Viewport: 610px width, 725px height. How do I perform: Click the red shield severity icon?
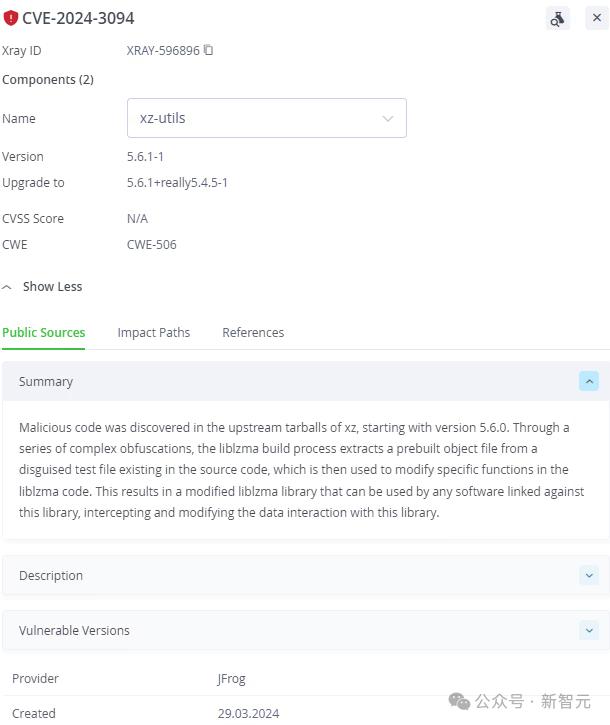[x=11, y=18]
